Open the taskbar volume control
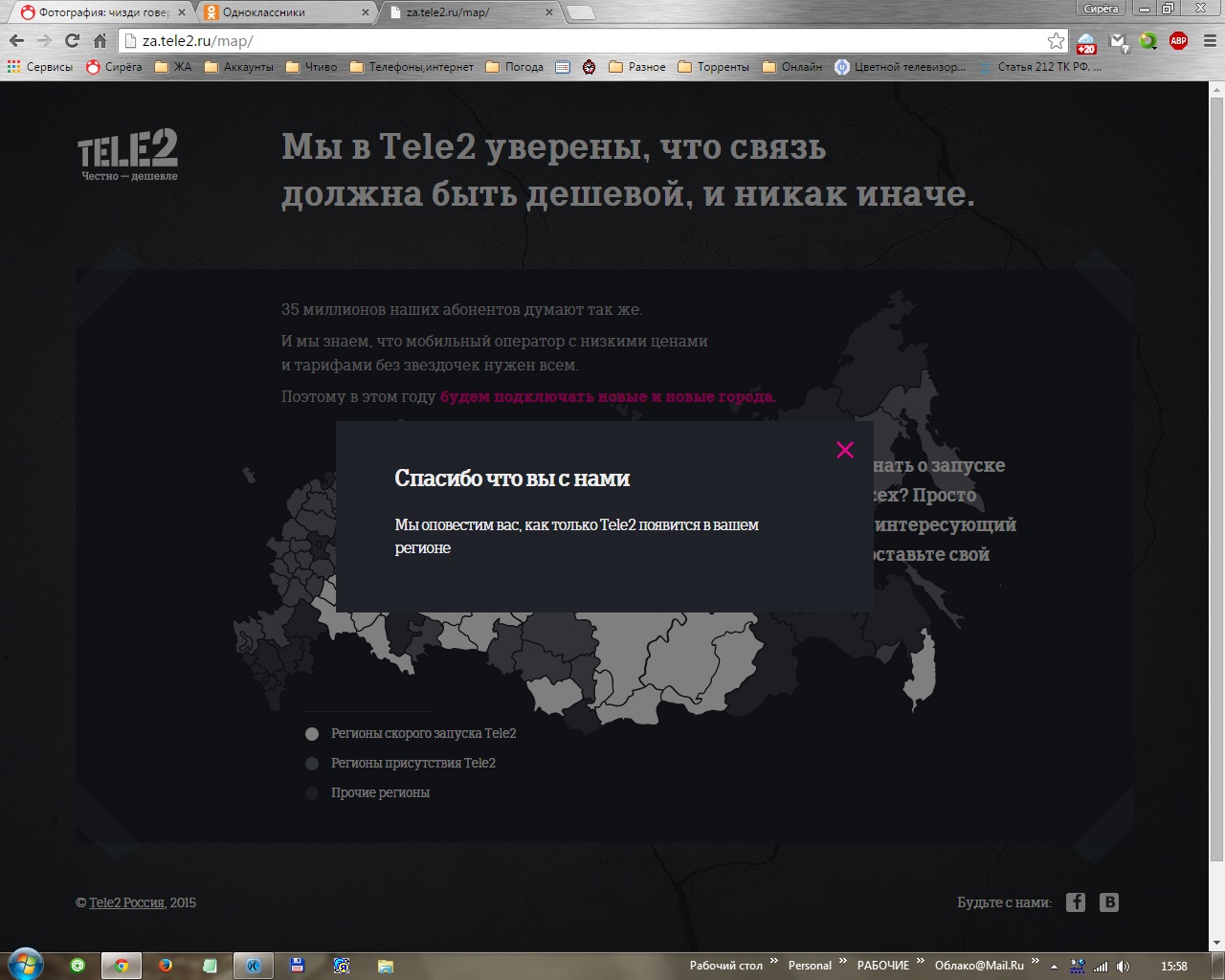This screenshot has width=1225, height=980. click(1122, 965)
